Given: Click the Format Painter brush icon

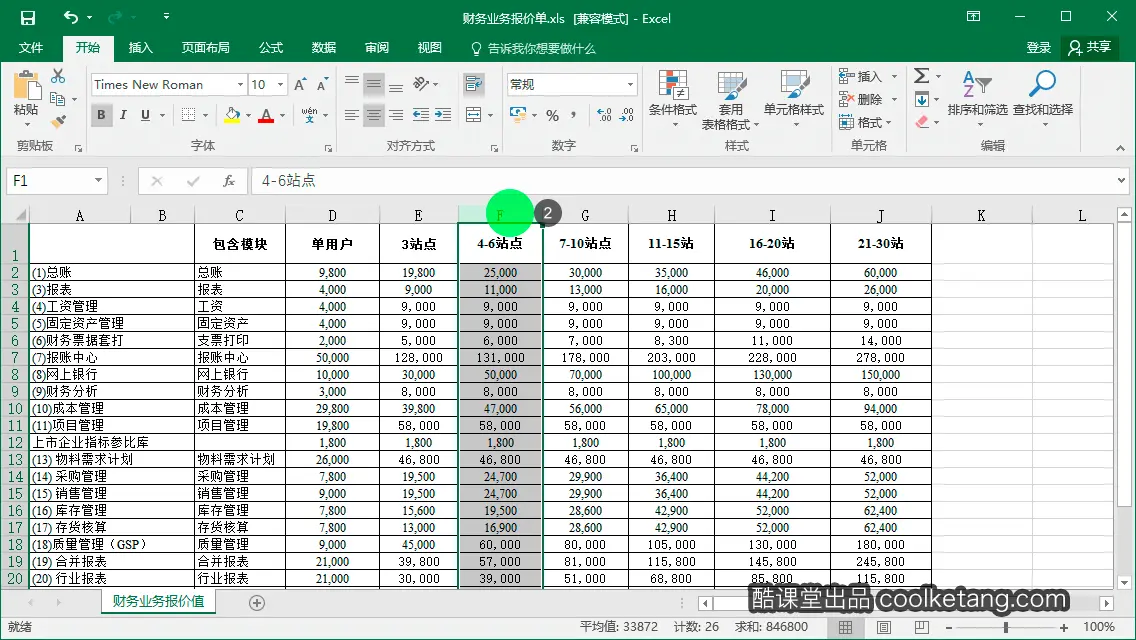Looking at the screenshot, I should pos(59,121).
